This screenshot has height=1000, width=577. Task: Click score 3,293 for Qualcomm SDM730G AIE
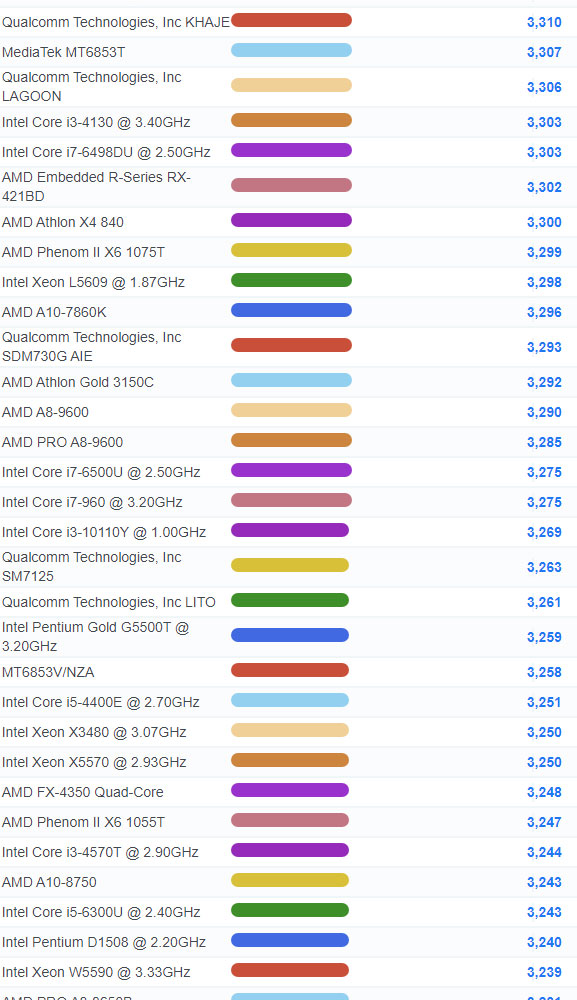tap(544, 348)
